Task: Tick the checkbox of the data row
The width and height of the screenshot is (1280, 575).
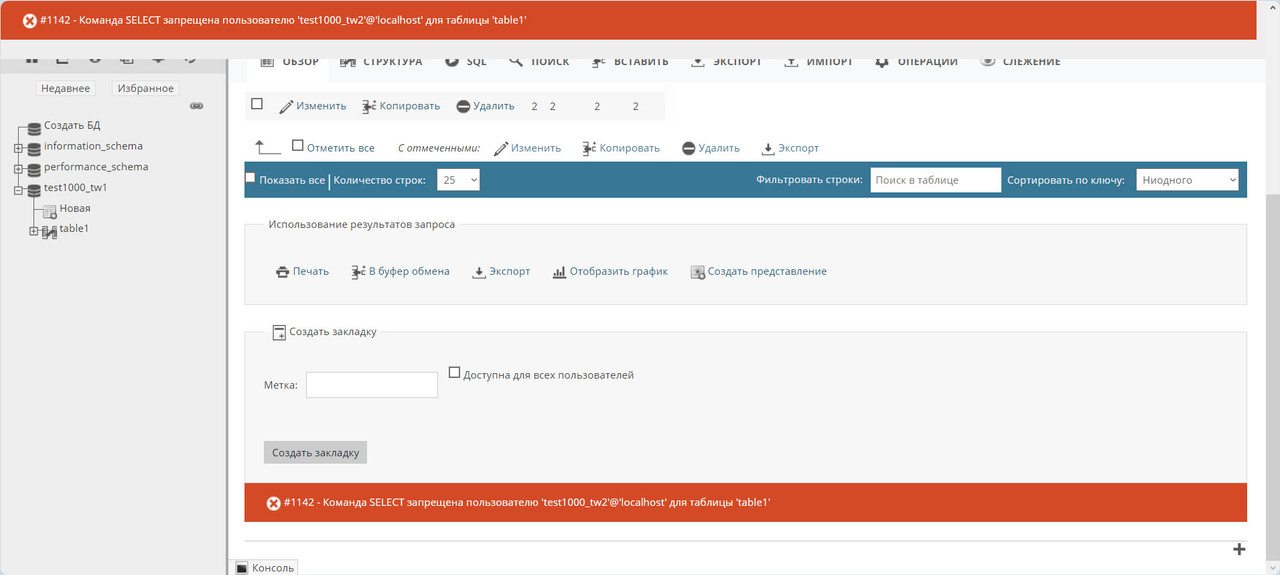Action: pos(257,104)
